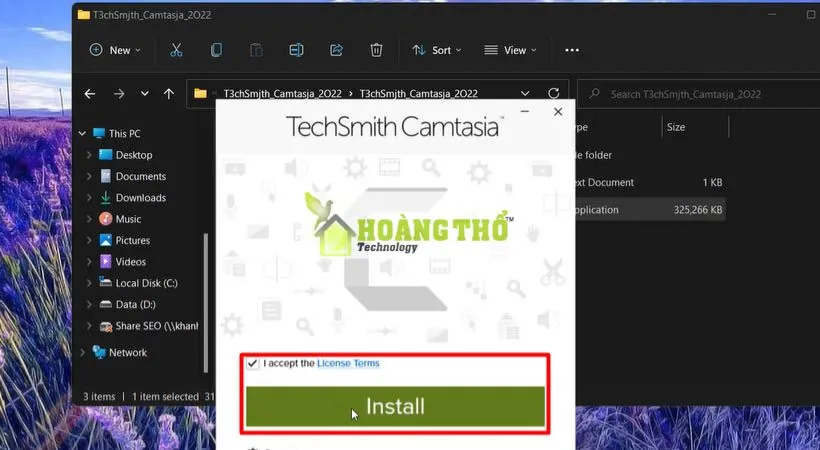Expand the Desktop tree node
This screenshot has height=450, width=820.
click(89, 155)
